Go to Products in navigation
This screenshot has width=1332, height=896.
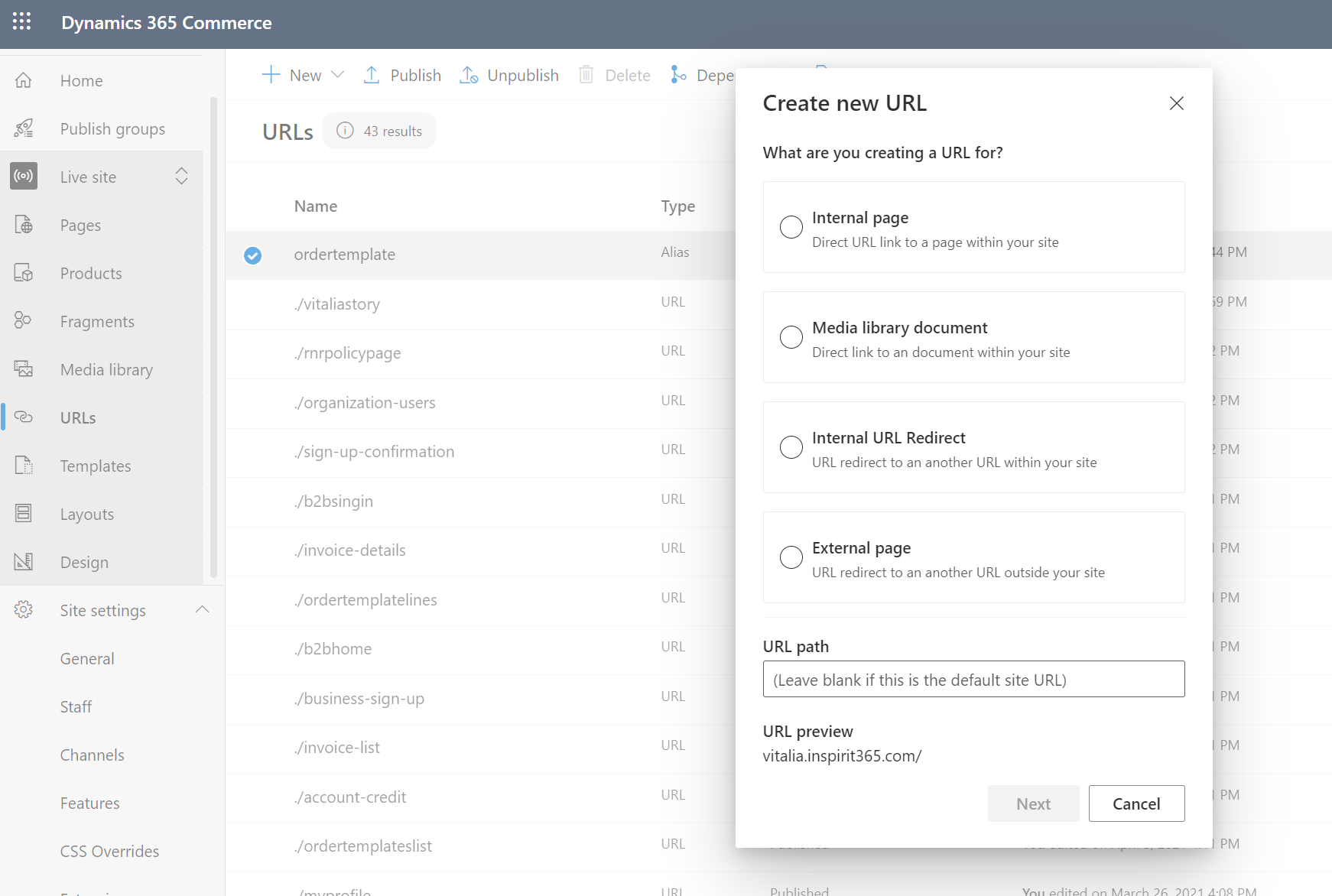(x=91, y=273)
